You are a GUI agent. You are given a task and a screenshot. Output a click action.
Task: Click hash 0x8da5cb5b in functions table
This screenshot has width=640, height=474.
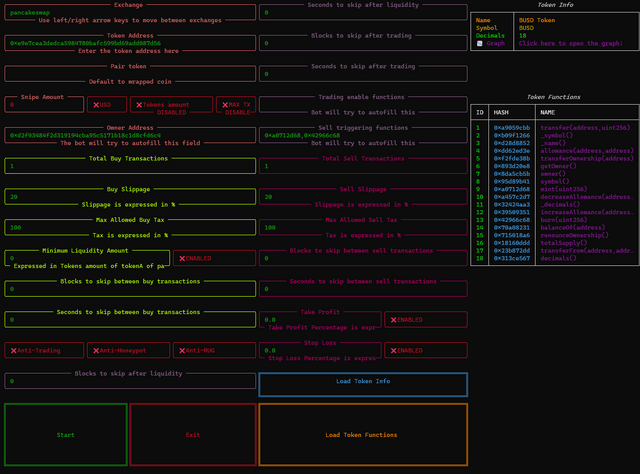coord(511,174)
